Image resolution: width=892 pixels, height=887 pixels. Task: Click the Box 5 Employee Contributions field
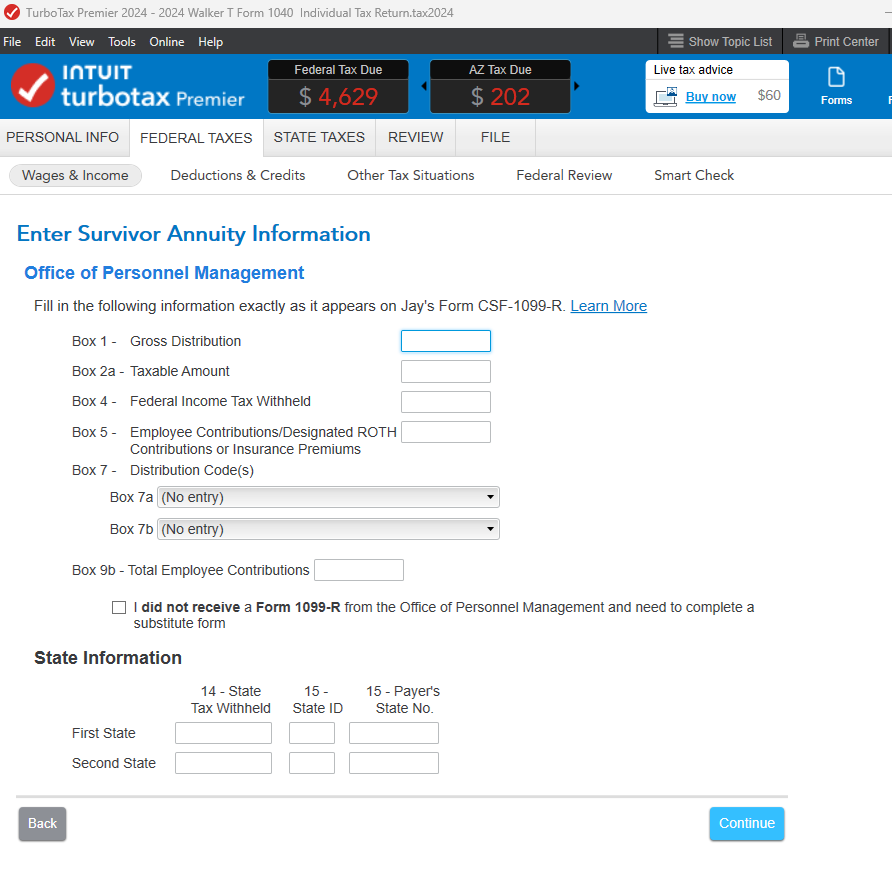click(446, 432)
